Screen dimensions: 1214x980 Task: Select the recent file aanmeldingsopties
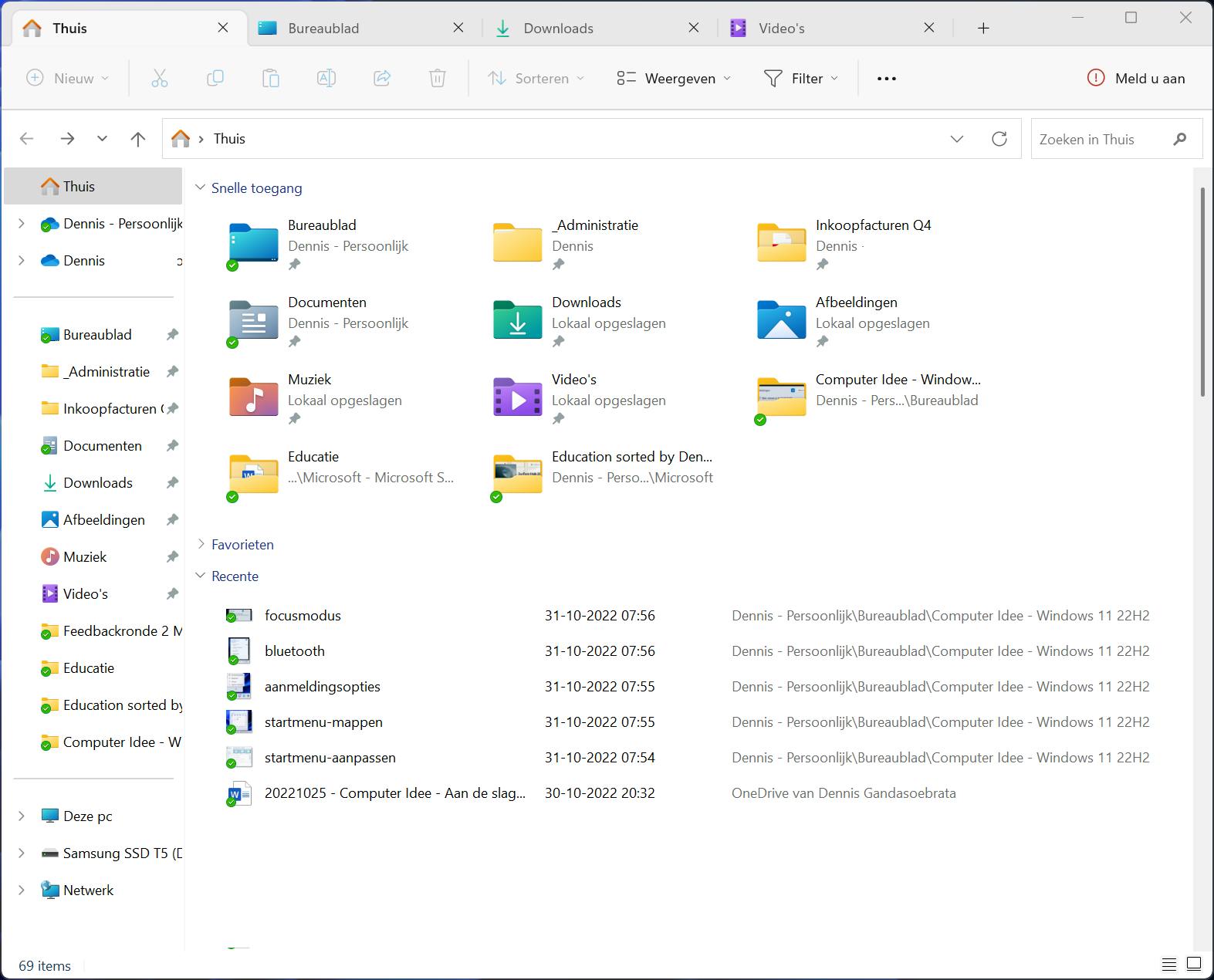click(x=687, y=687)
